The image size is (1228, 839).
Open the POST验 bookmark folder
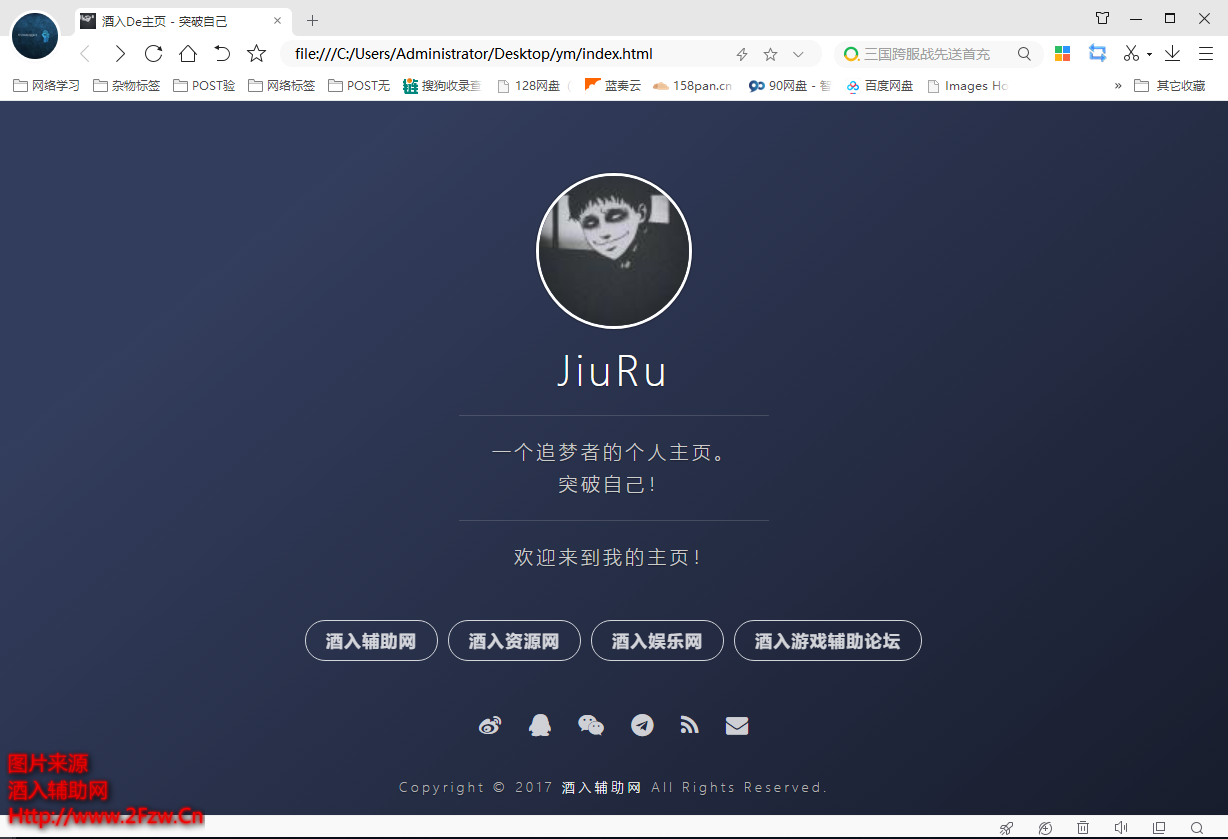pyautogui.click(x=204, y=86)
